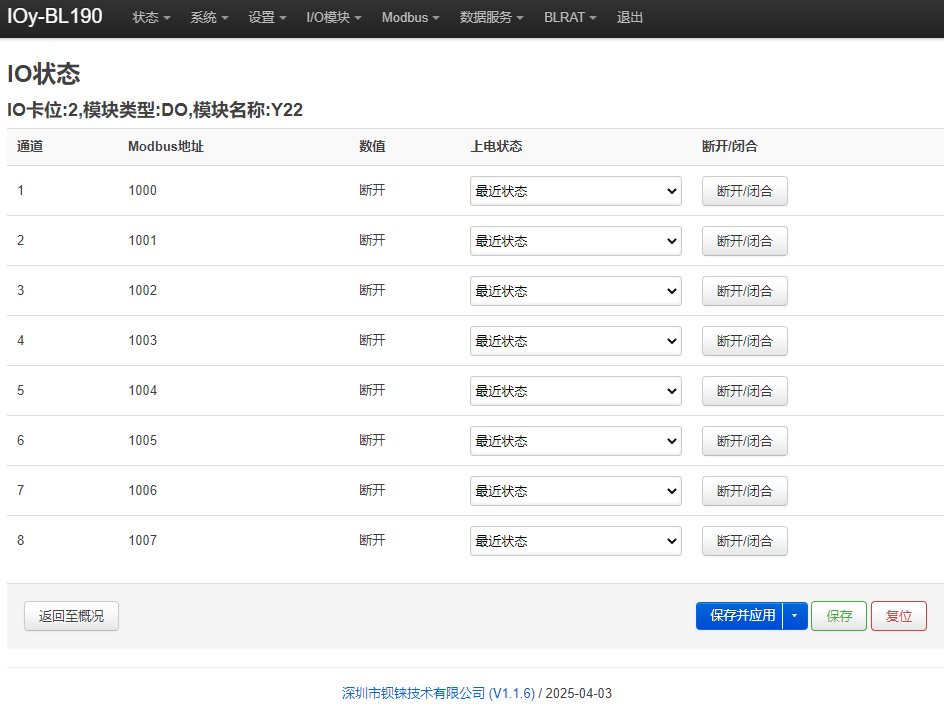The width and height of the screenshot is (944, 710).
Task: Click the 数值 column header
Action: [372, 146]
